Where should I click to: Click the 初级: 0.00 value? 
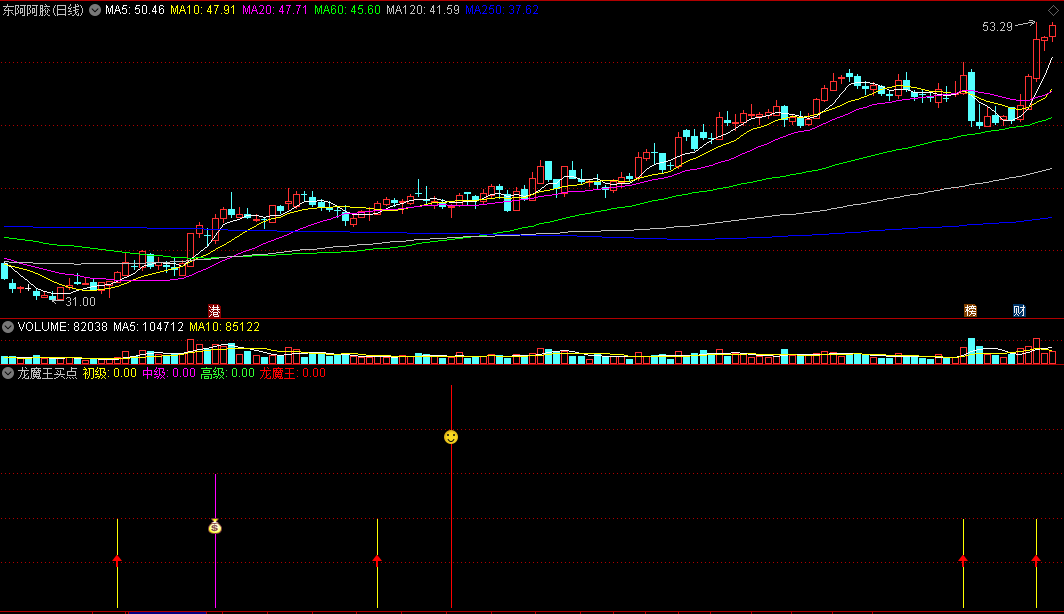tap(109, 373)
